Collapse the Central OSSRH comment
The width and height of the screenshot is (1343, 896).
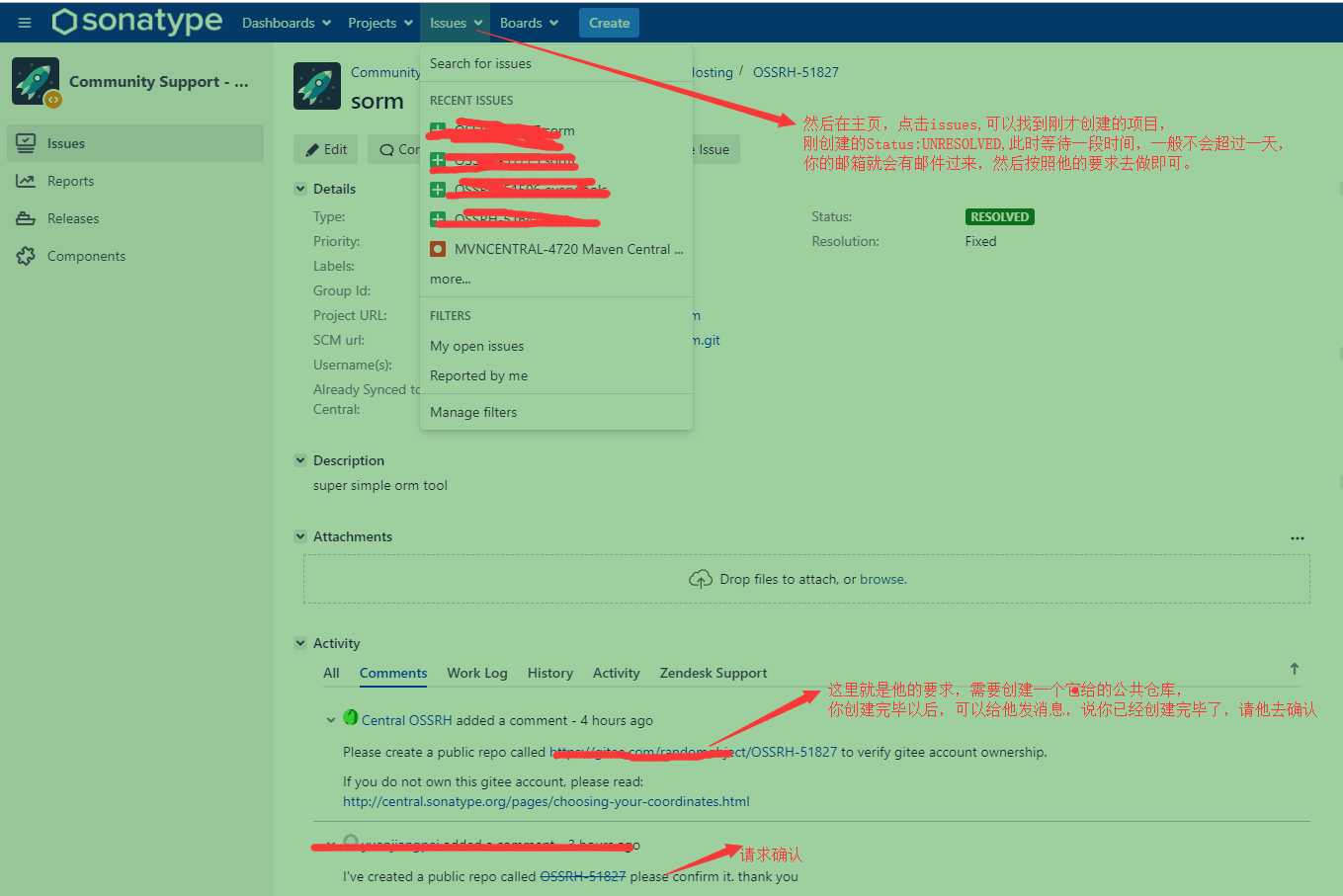(331, 720)
